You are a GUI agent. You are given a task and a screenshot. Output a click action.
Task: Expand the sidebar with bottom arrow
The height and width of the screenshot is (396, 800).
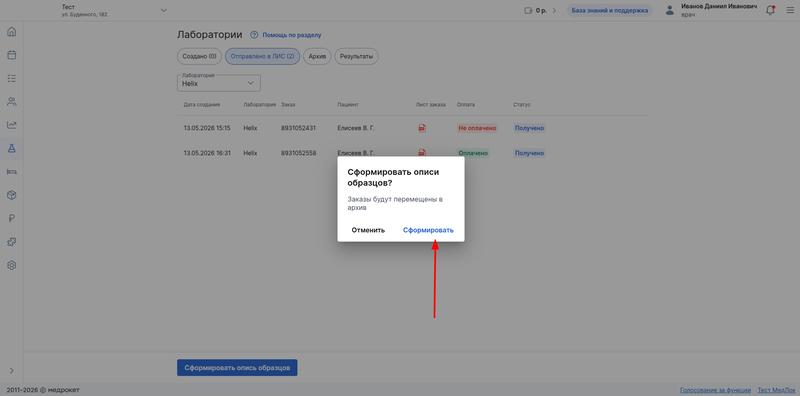pos(12,370)
